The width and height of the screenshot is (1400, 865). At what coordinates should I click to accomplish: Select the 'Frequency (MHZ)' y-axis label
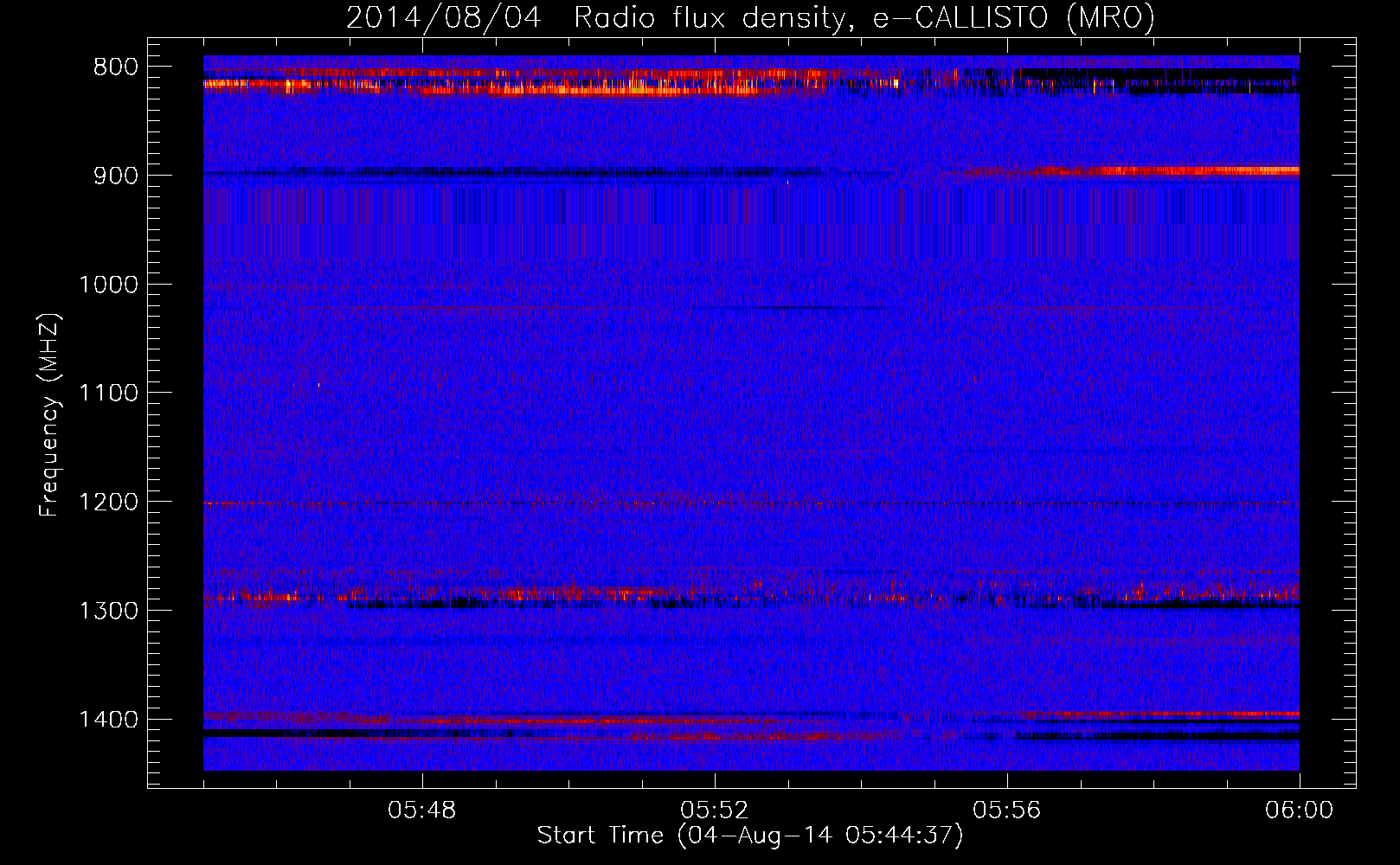click(49, 415)
